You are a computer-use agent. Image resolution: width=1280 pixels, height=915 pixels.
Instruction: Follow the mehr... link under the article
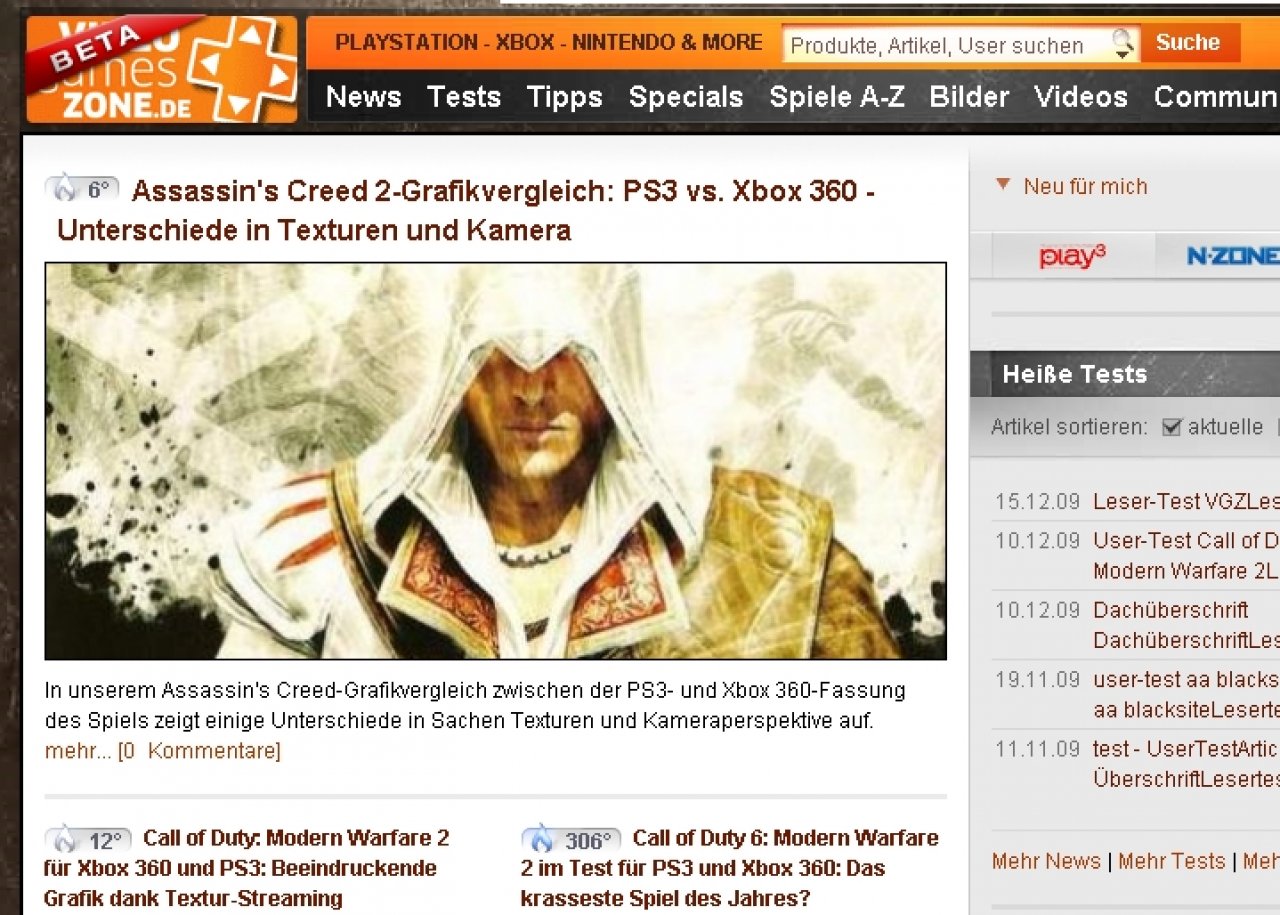pyautogui.click(x=78, y=751)
